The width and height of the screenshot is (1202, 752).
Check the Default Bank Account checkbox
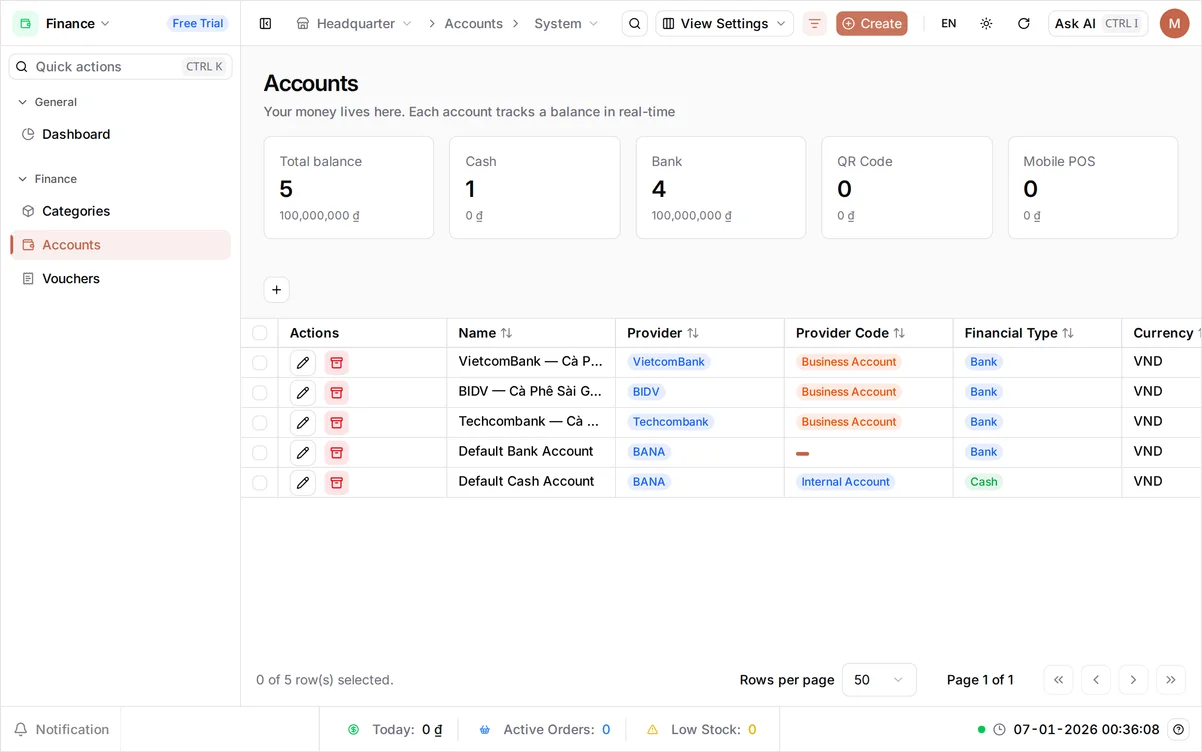tap(260, 452)
